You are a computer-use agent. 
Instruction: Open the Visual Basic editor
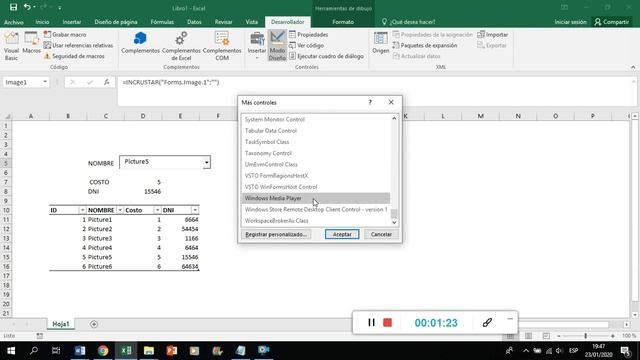click(x=11, y=46)
